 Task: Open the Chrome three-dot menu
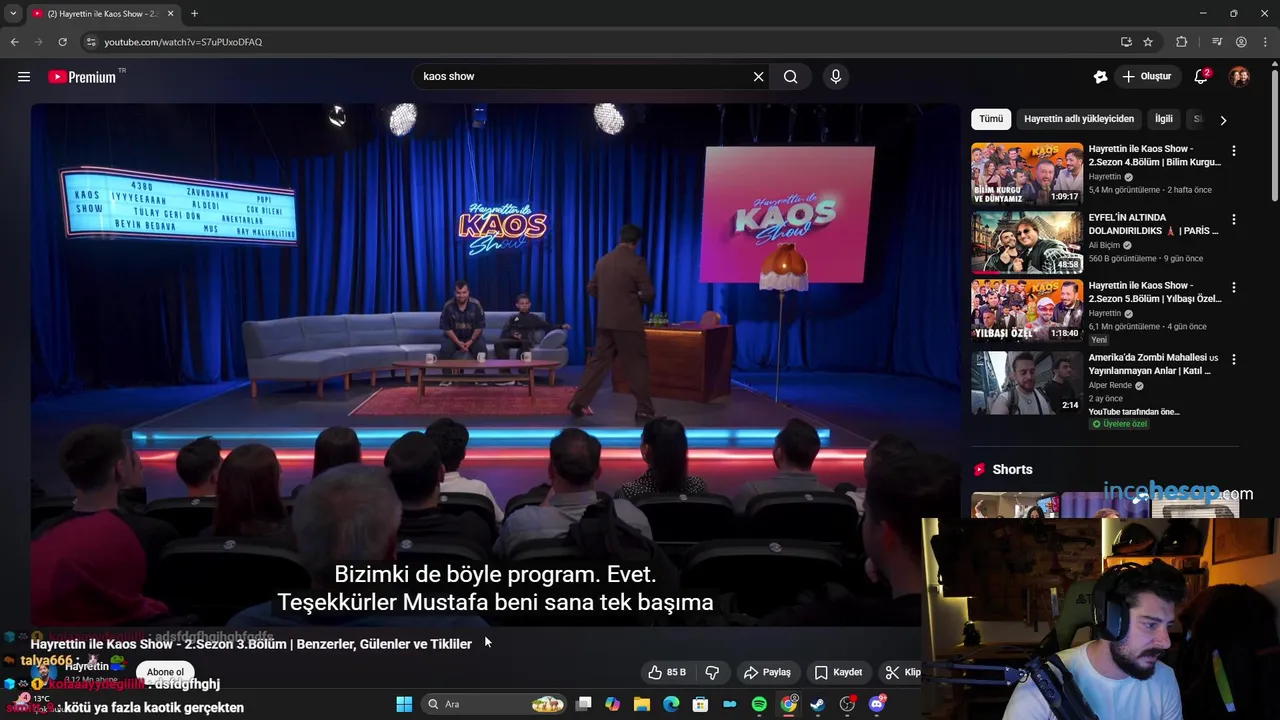[1265, 42]
